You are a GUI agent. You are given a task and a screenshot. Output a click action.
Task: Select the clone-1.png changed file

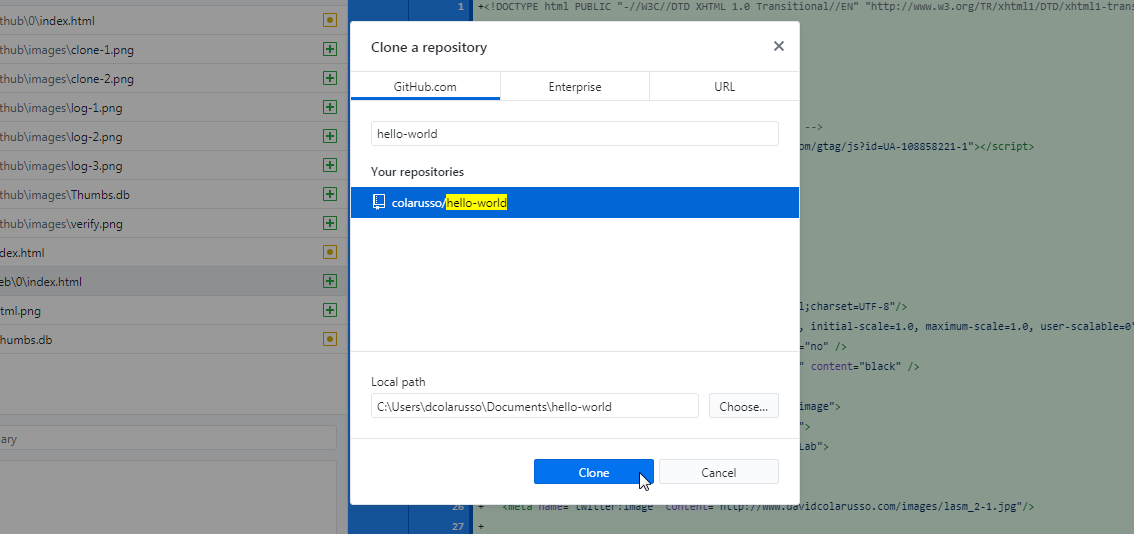click(174, 50)
